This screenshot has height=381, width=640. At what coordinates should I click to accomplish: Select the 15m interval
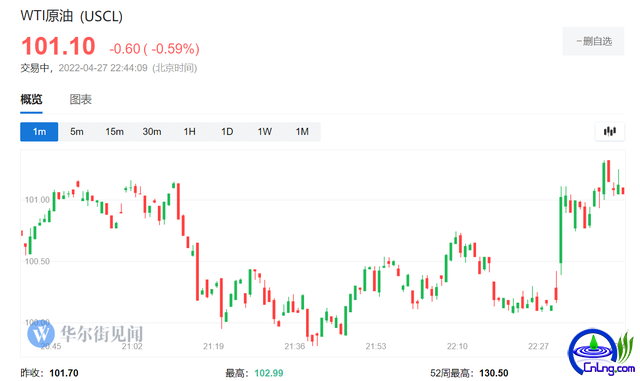[x=114, y=131]
